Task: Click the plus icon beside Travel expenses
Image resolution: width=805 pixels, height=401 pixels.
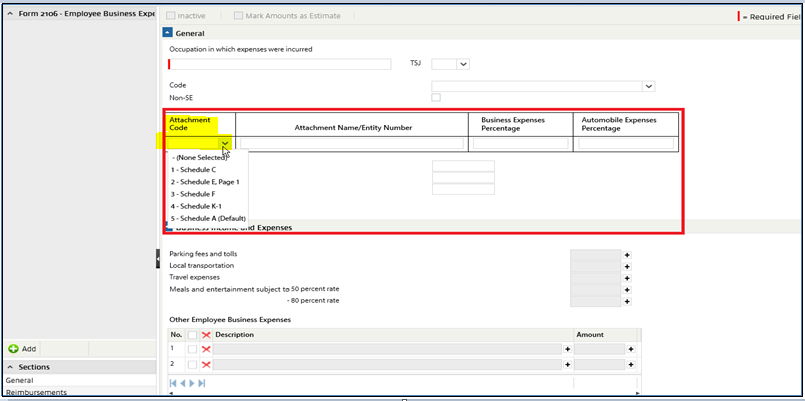Action: [628, 278]
